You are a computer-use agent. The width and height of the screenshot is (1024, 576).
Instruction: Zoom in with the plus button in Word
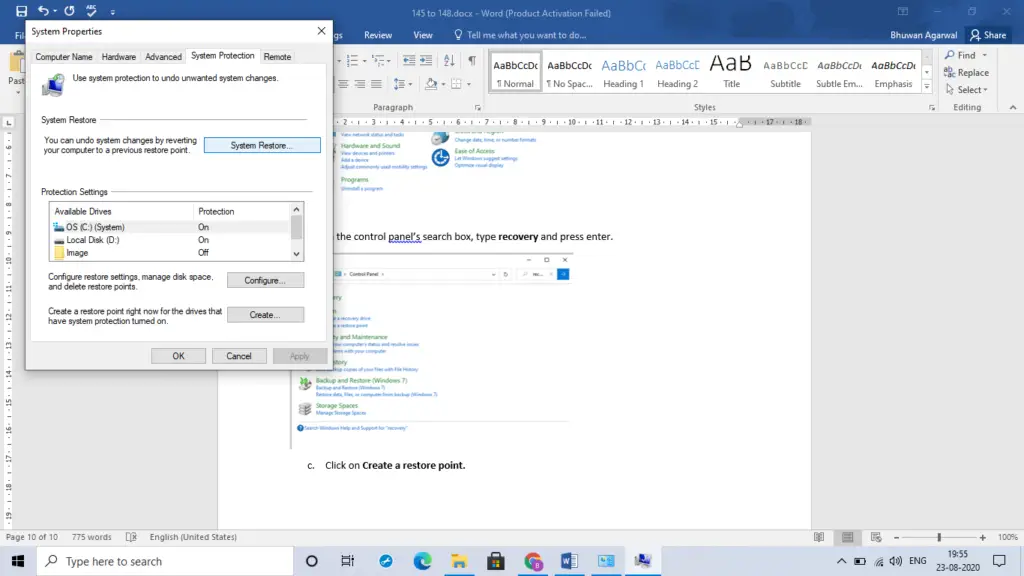tap(983, 537)
